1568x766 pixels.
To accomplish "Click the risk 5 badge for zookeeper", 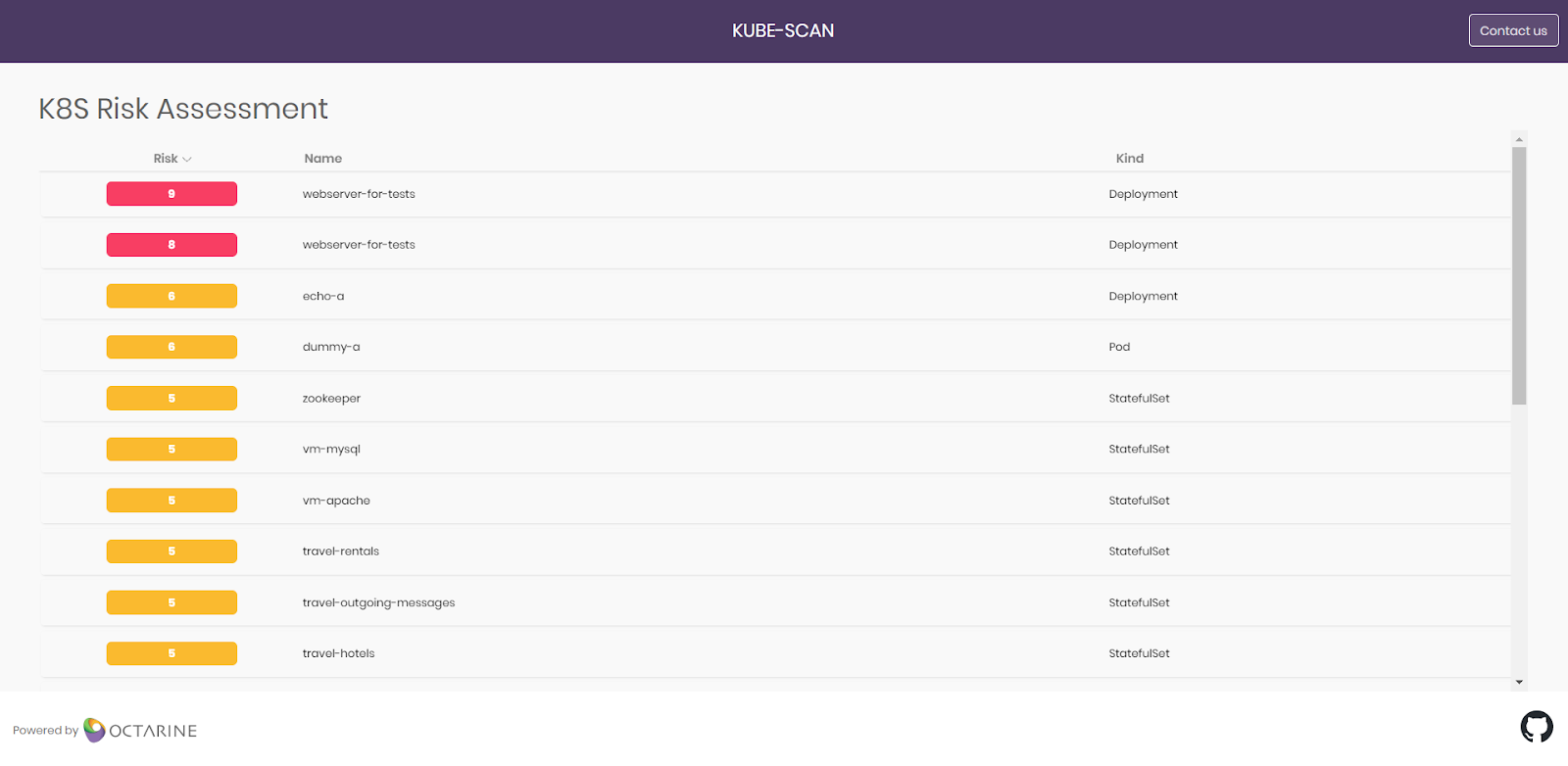I will coord(171,398).
